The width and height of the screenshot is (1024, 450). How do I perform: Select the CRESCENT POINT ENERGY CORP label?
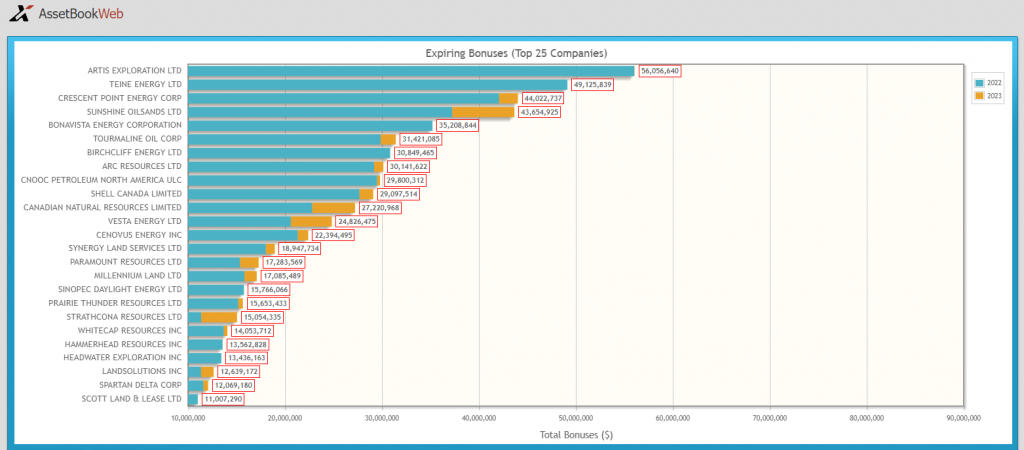coord(120,98)
